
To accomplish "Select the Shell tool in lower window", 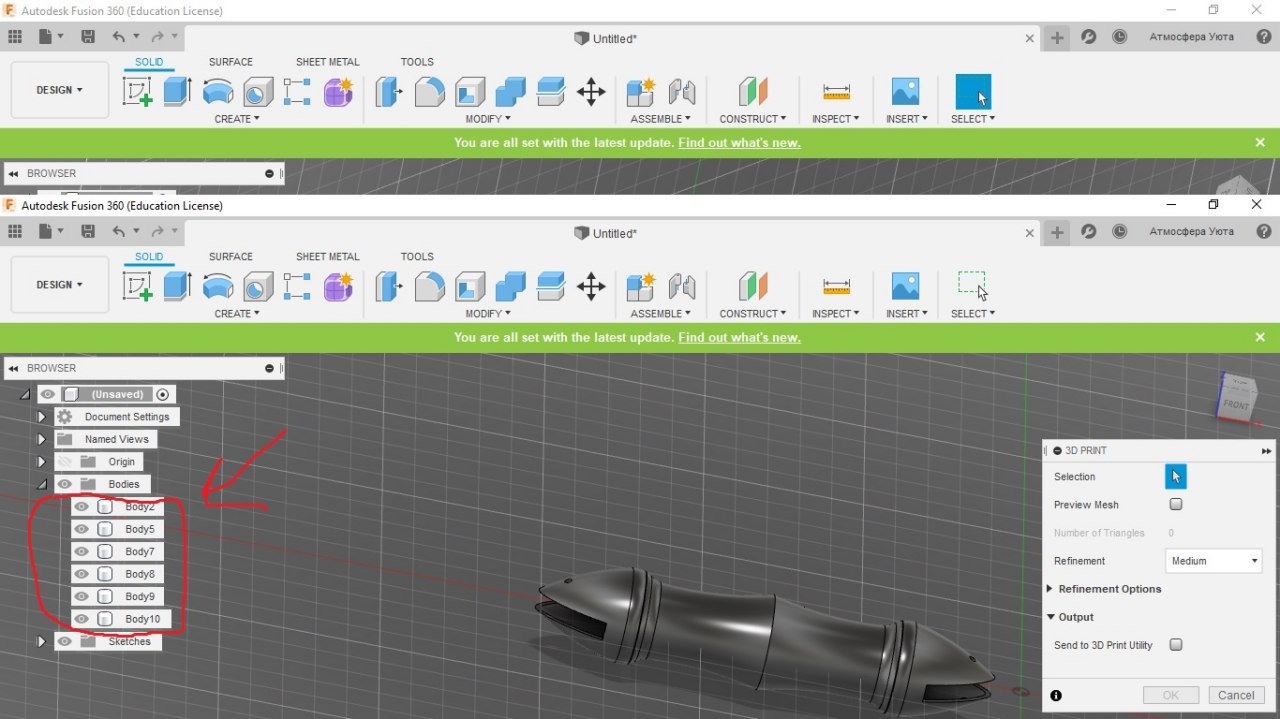I will click(470, 287).
